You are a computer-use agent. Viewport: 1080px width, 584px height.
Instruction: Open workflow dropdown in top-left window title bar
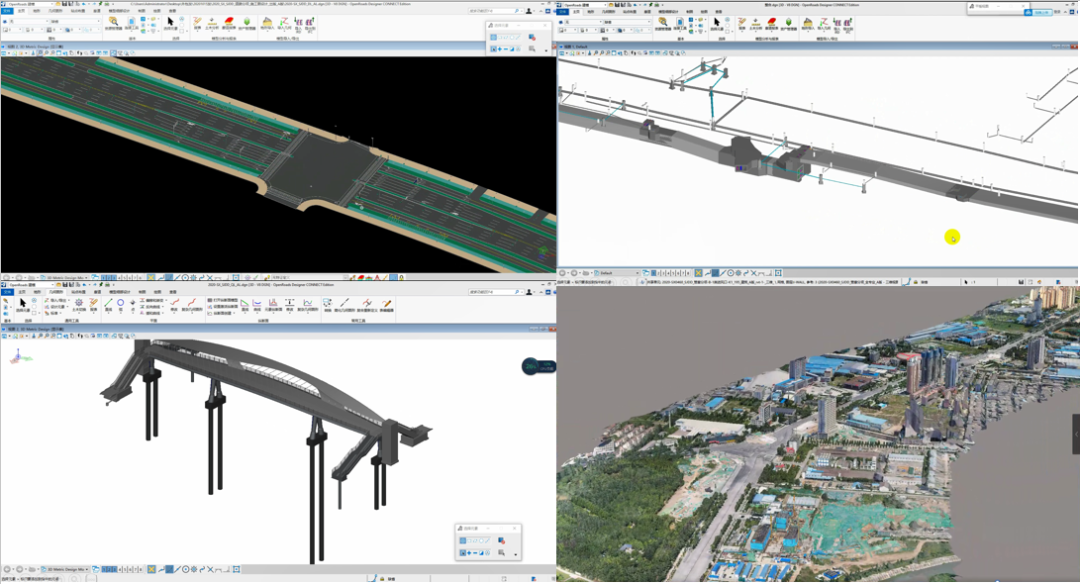pyautogui.click(x=30, y=4)
